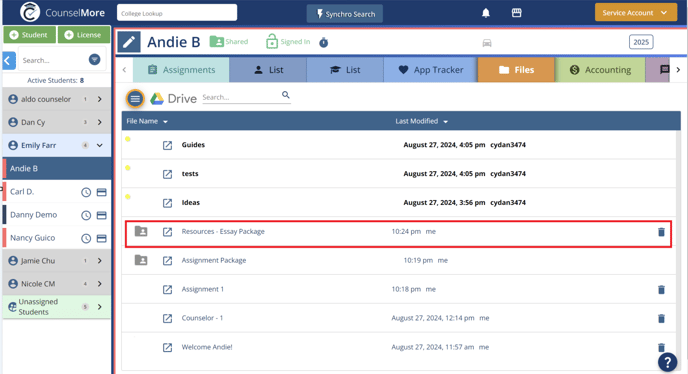Open the person List tab

[268, 70]
